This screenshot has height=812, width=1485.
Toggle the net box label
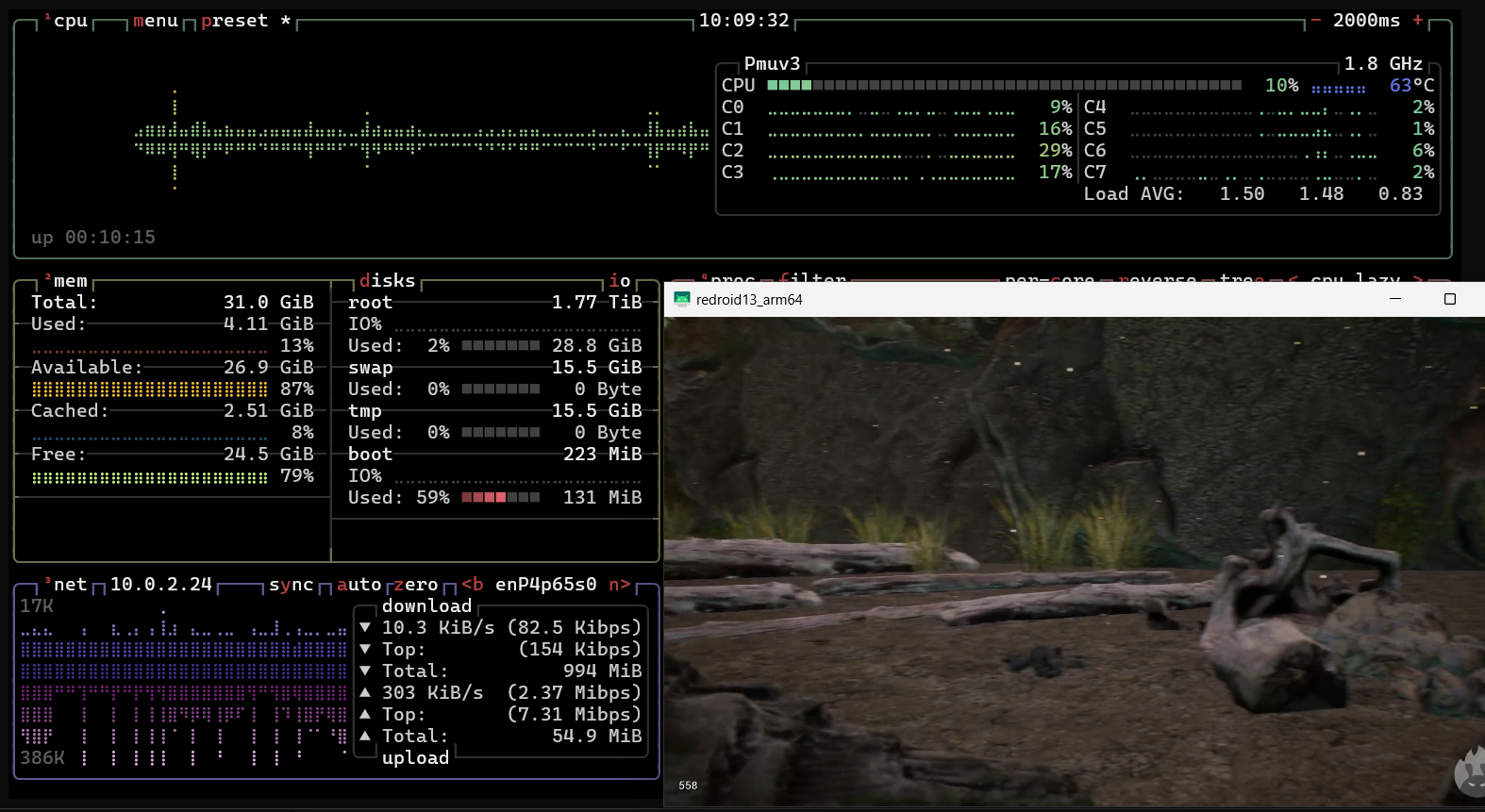(70, 585)
